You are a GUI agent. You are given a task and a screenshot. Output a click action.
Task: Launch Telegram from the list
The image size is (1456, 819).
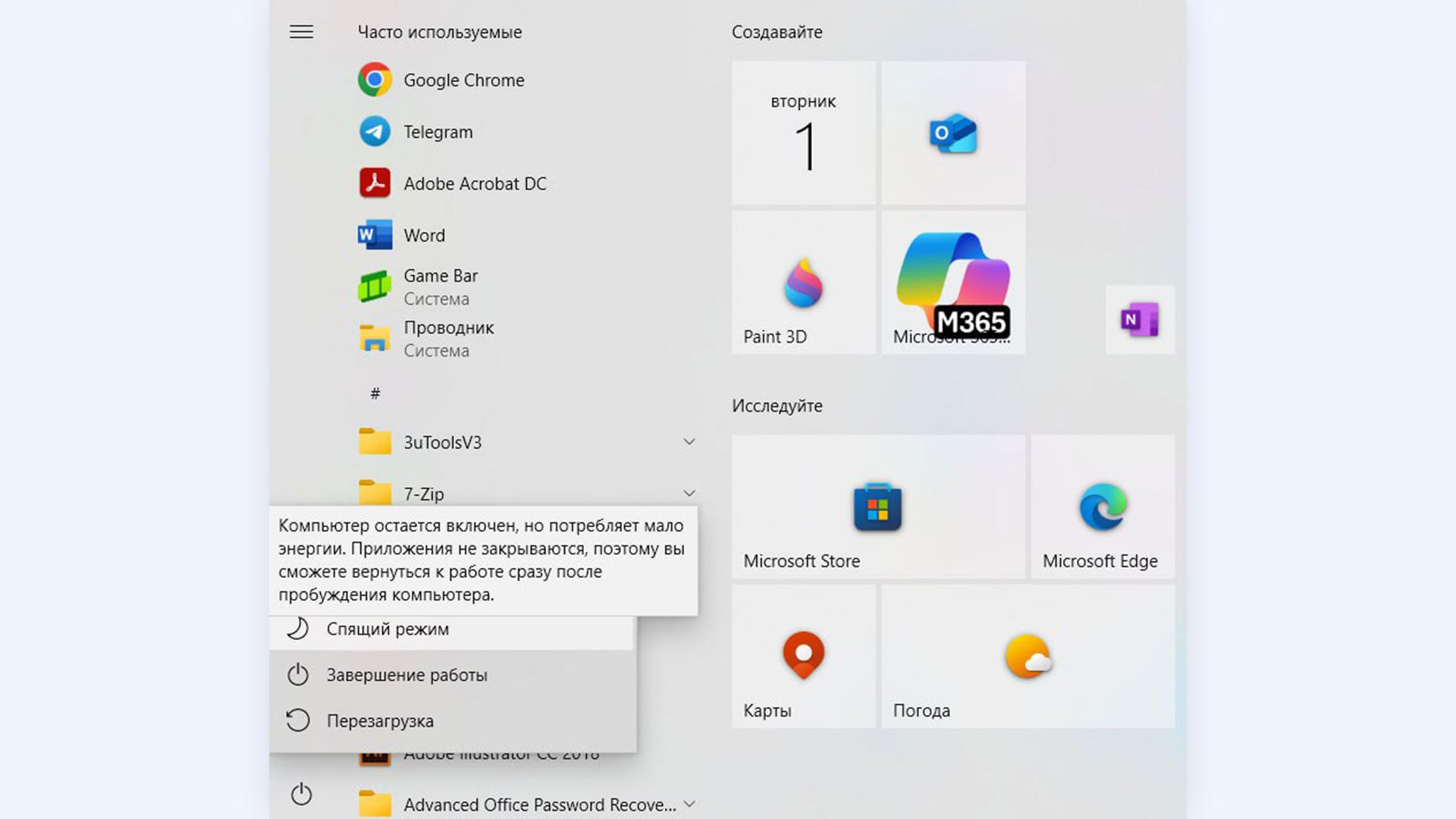pyautogui.click(x=438, y=132)
